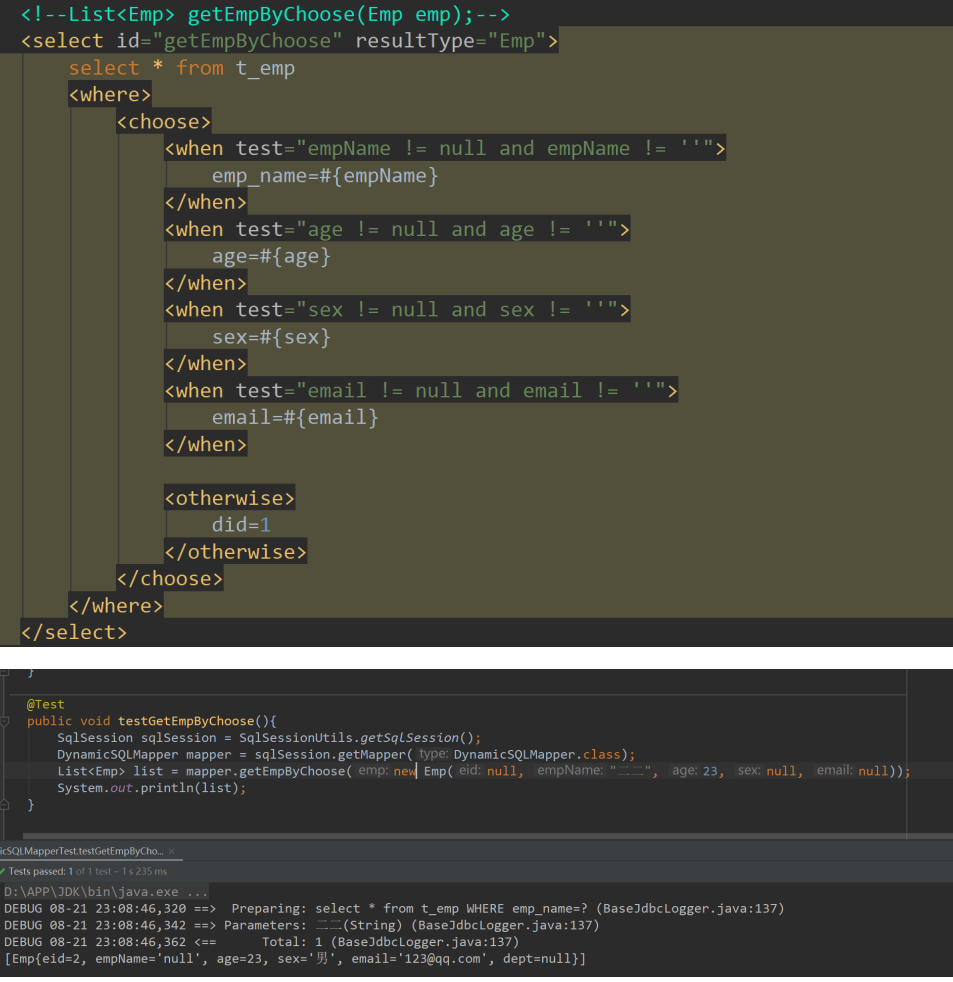Collapse the testGetEmpByChoose method fold marker

[4, 721]
